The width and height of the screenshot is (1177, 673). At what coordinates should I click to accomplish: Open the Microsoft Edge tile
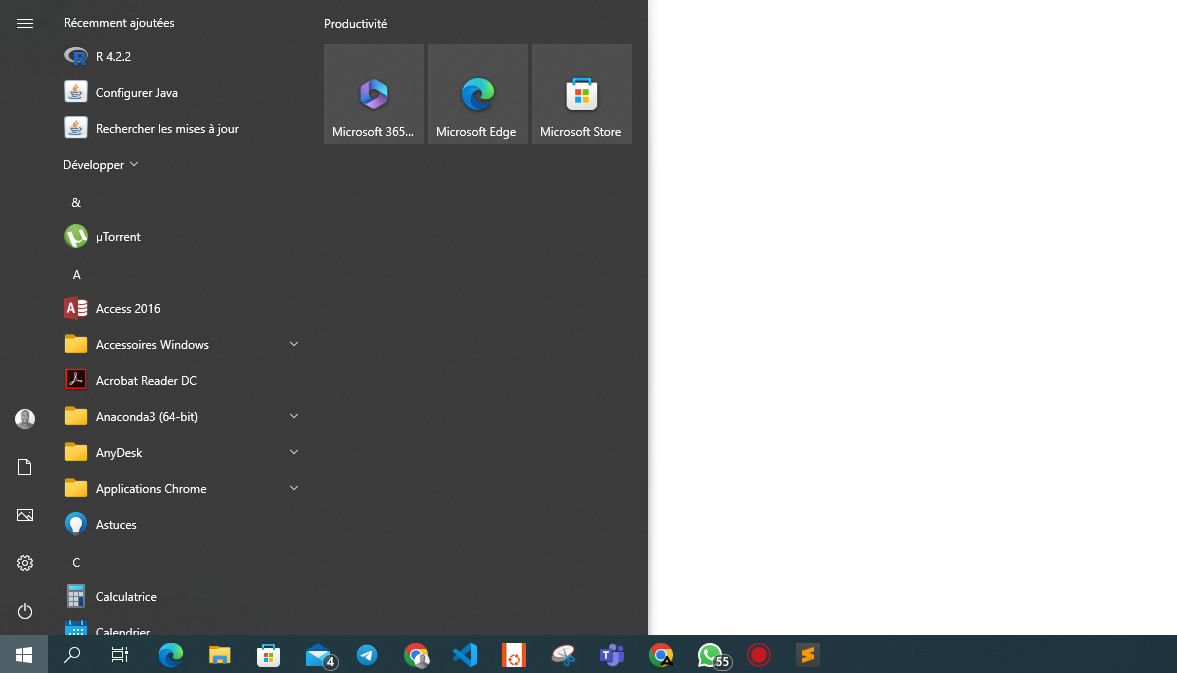coord(477,94)
